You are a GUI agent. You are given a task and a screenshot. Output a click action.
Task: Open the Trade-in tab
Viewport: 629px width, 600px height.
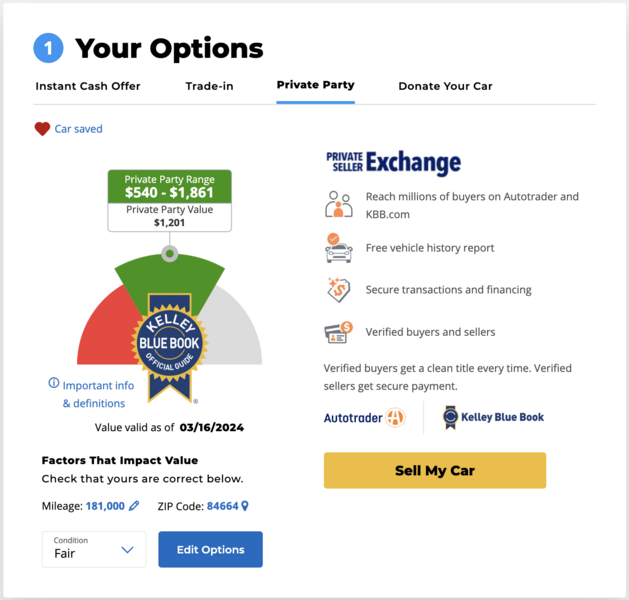pyautogui.click(x=209, y=86)
